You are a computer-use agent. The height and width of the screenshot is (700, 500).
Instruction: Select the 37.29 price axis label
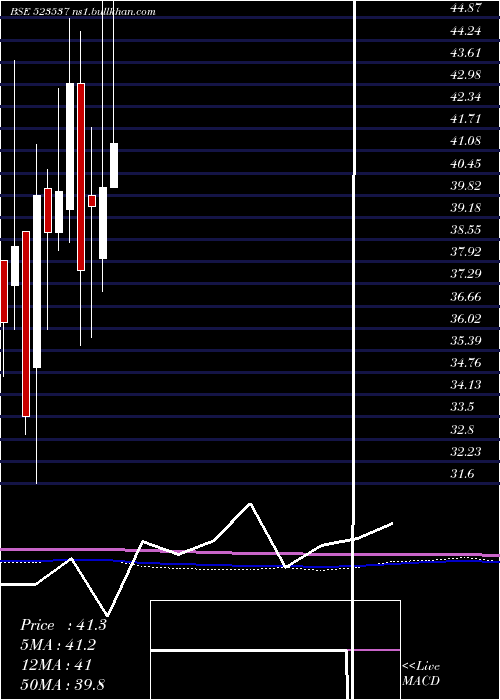click(x=466, y=274)
